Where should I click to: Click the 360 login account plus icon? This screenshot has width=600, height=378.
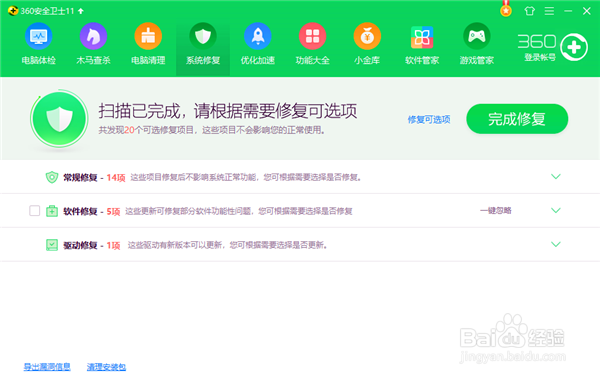[574, 47]
